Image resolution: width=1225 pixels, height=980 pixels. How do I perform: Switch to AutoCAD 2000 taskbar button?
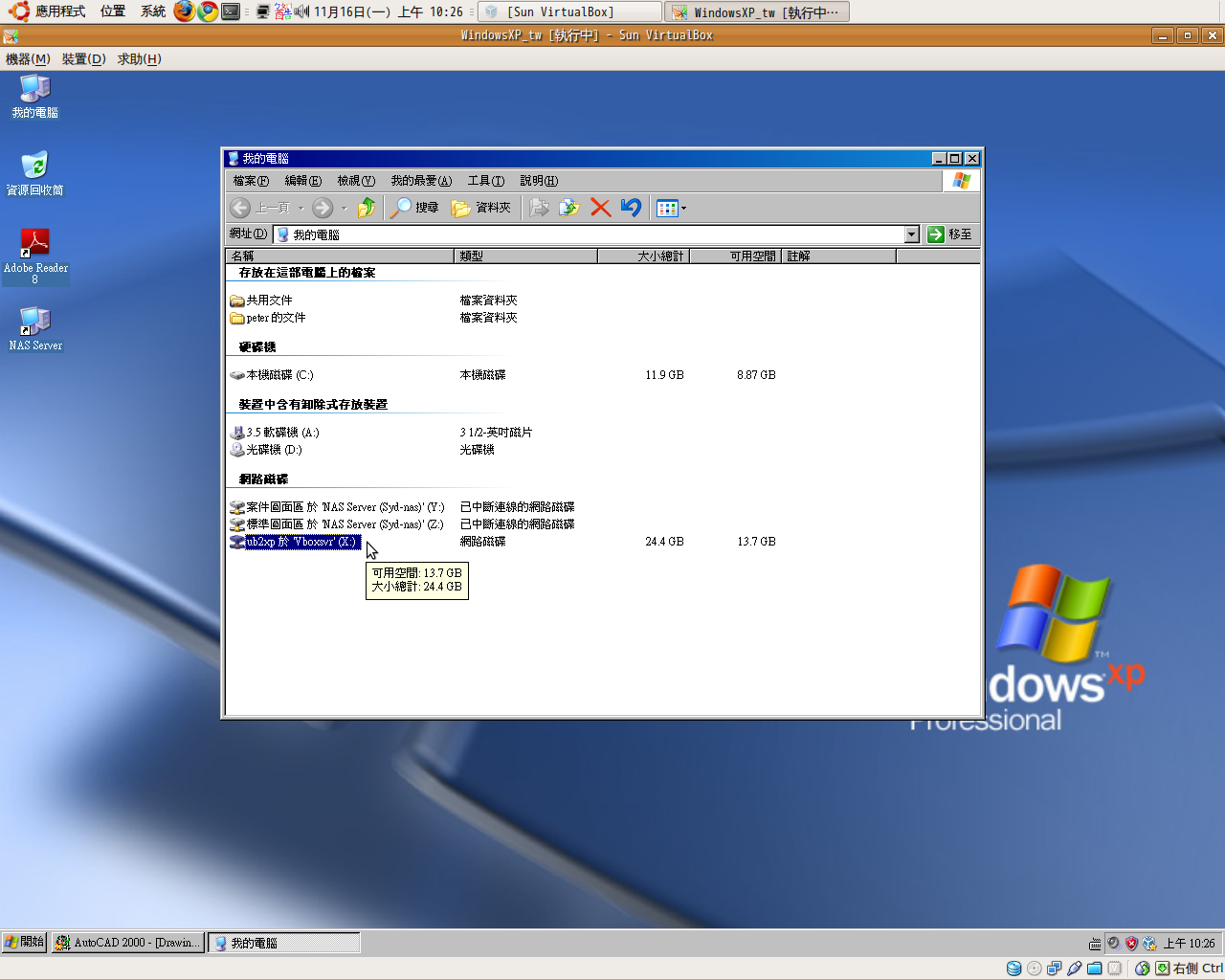point(127,943)
